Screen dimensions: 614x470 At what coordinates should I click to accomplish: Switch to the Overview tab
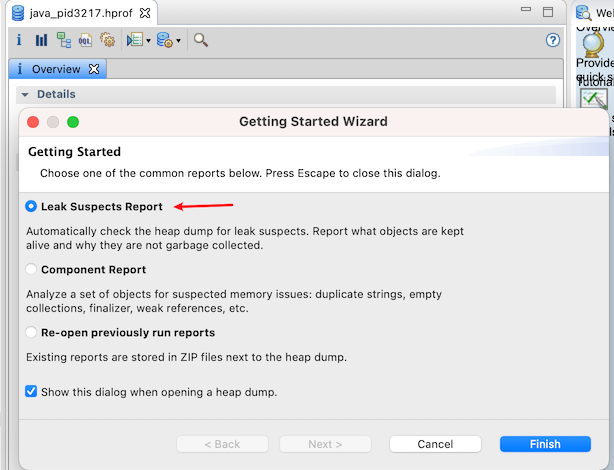click(55, 69)
